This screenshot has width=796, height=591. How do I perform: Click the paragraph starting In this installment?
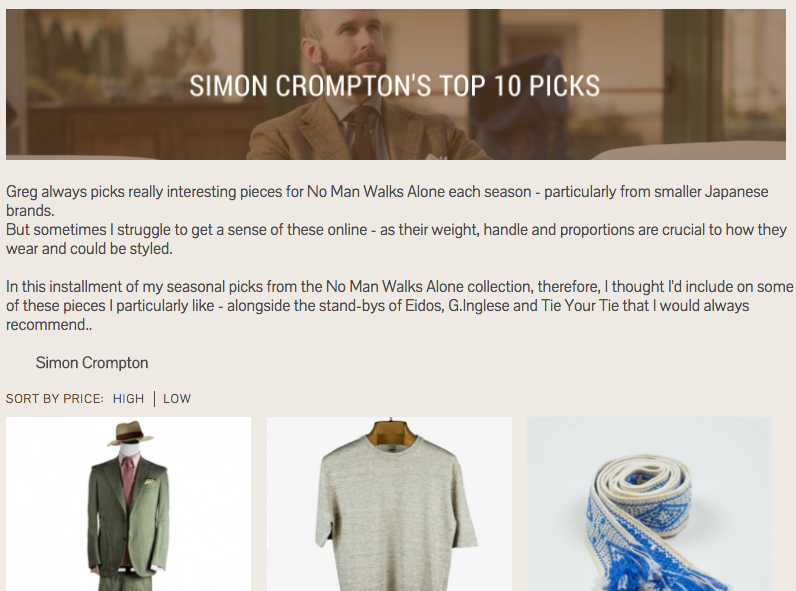[x=400, y=306]
